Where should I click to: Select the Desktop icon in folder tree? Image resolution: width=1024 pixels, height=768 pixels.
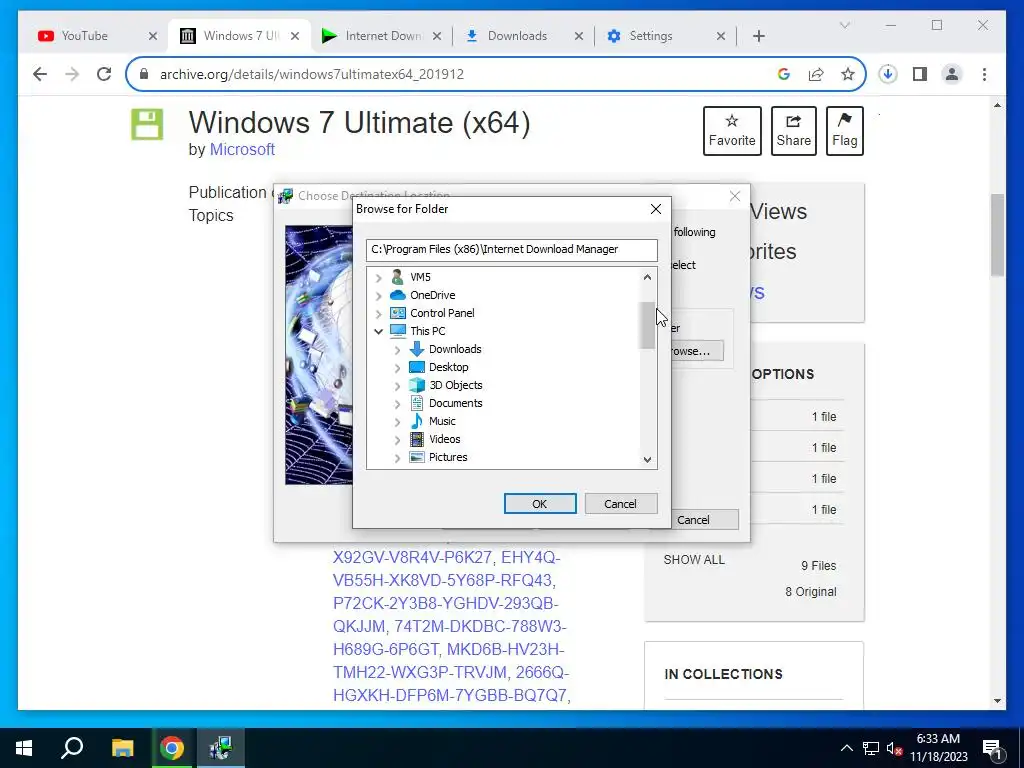[x=417, y=367]
